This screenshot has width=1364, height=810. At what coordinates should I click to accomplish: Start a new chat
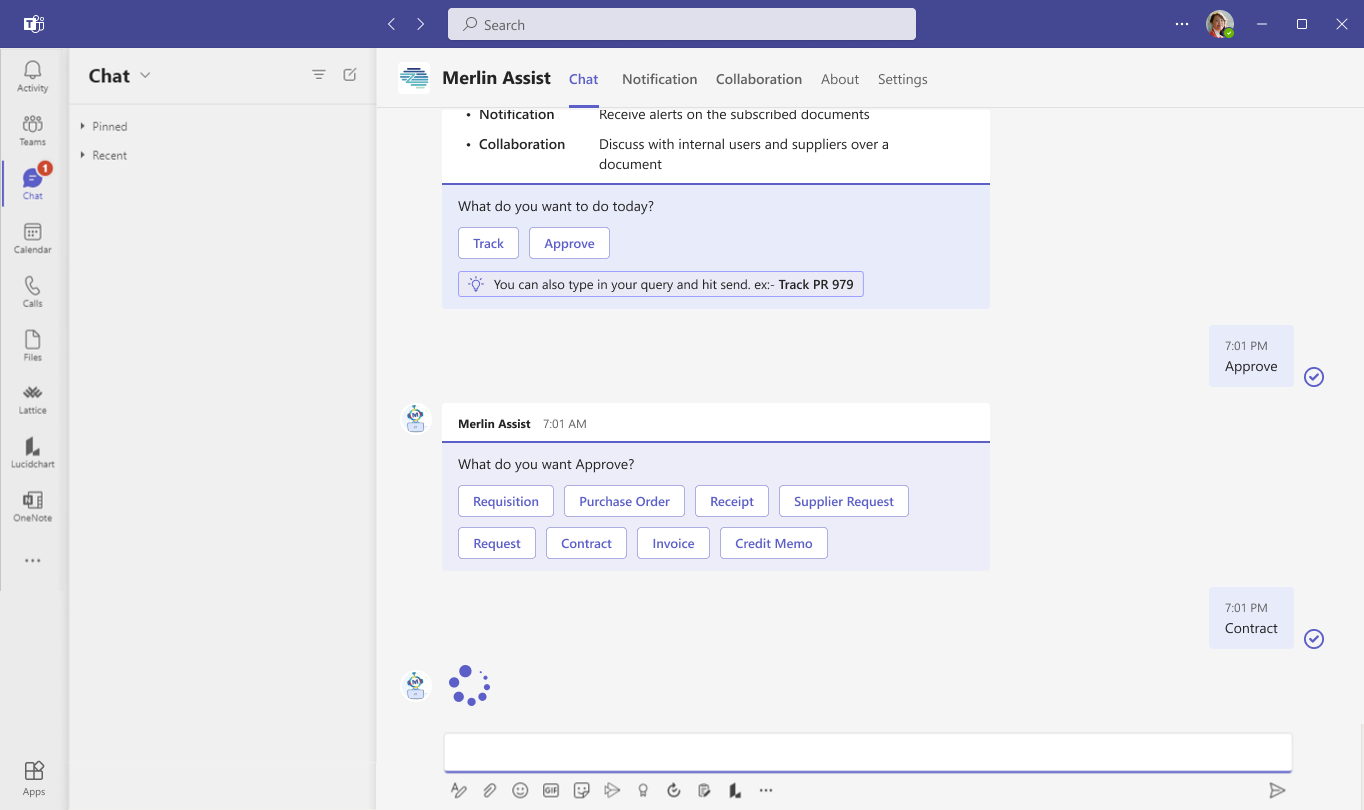click(x=350, y=75)
